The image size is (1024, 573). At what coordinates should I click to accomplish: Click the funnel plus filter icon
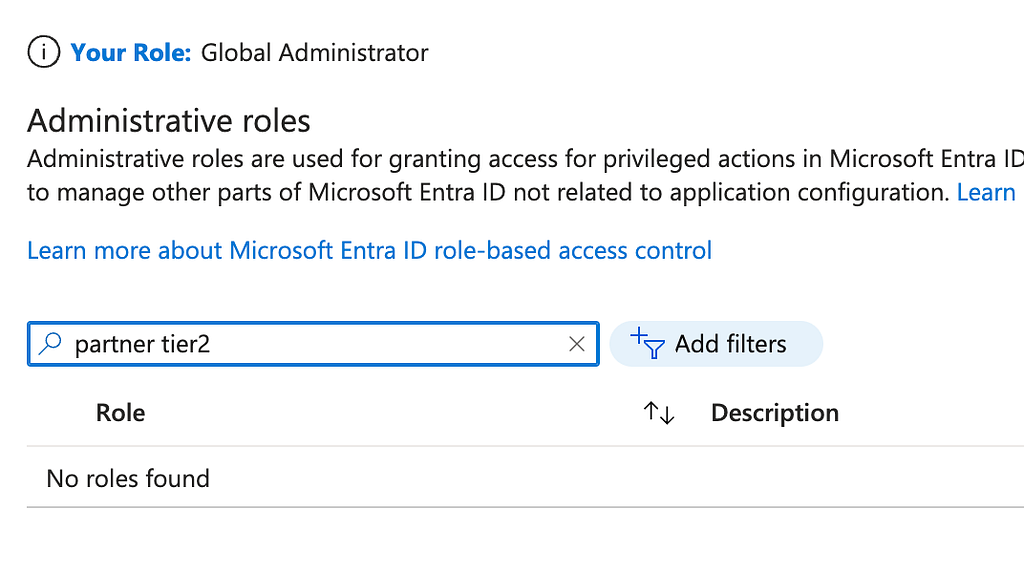649,344
